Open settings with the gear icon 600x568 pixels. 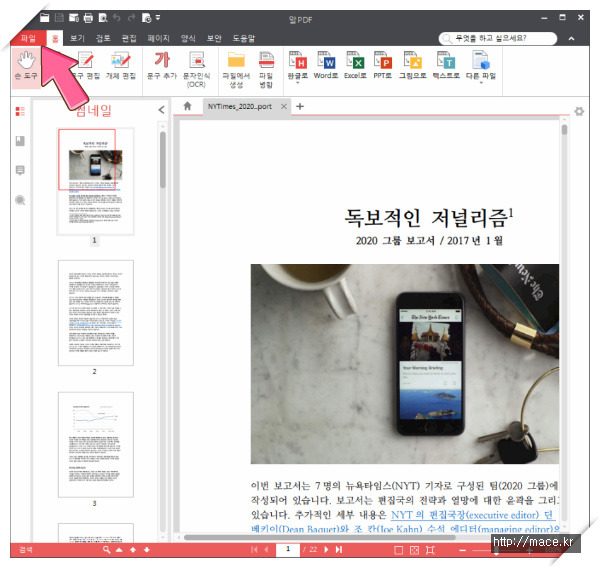579,111
